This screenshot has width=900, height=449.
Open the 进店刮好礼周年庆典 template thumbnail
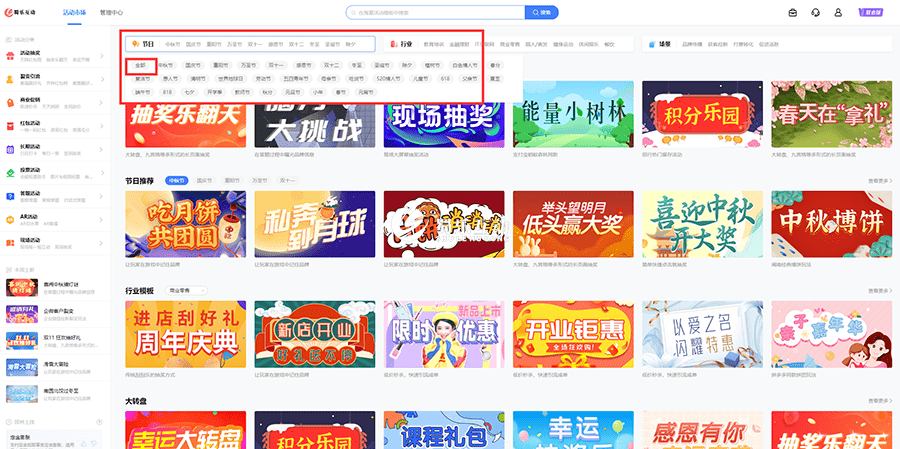(185, 334)
